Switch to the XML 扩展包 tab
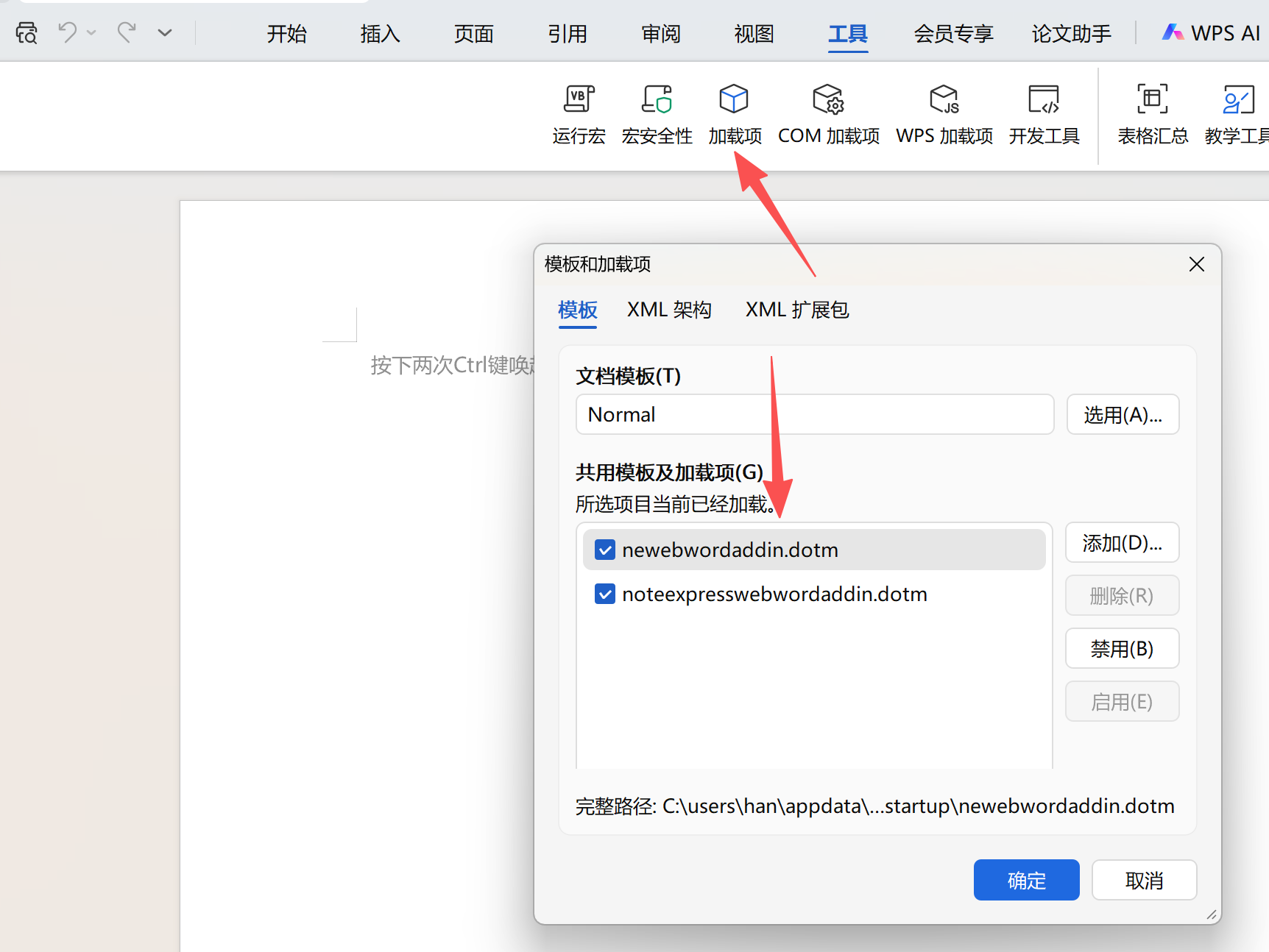 tap(797, 310)
